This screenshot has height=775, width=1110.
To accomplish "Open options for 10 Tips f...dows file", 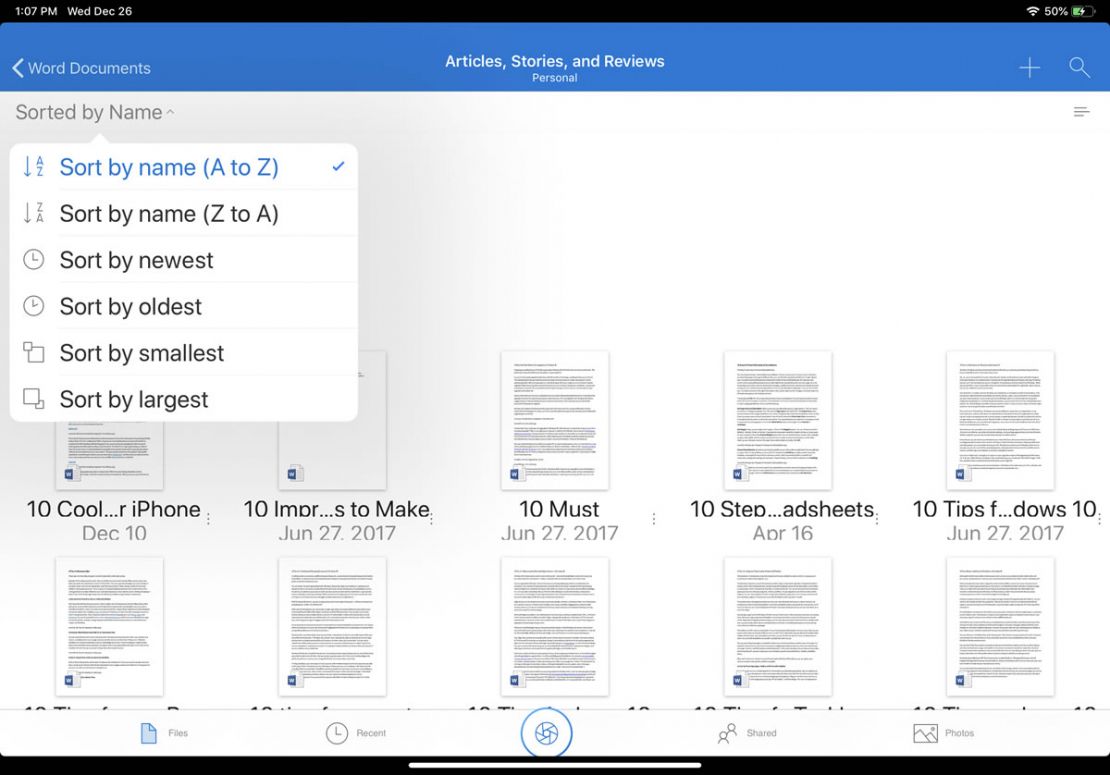I will 1100,518.
